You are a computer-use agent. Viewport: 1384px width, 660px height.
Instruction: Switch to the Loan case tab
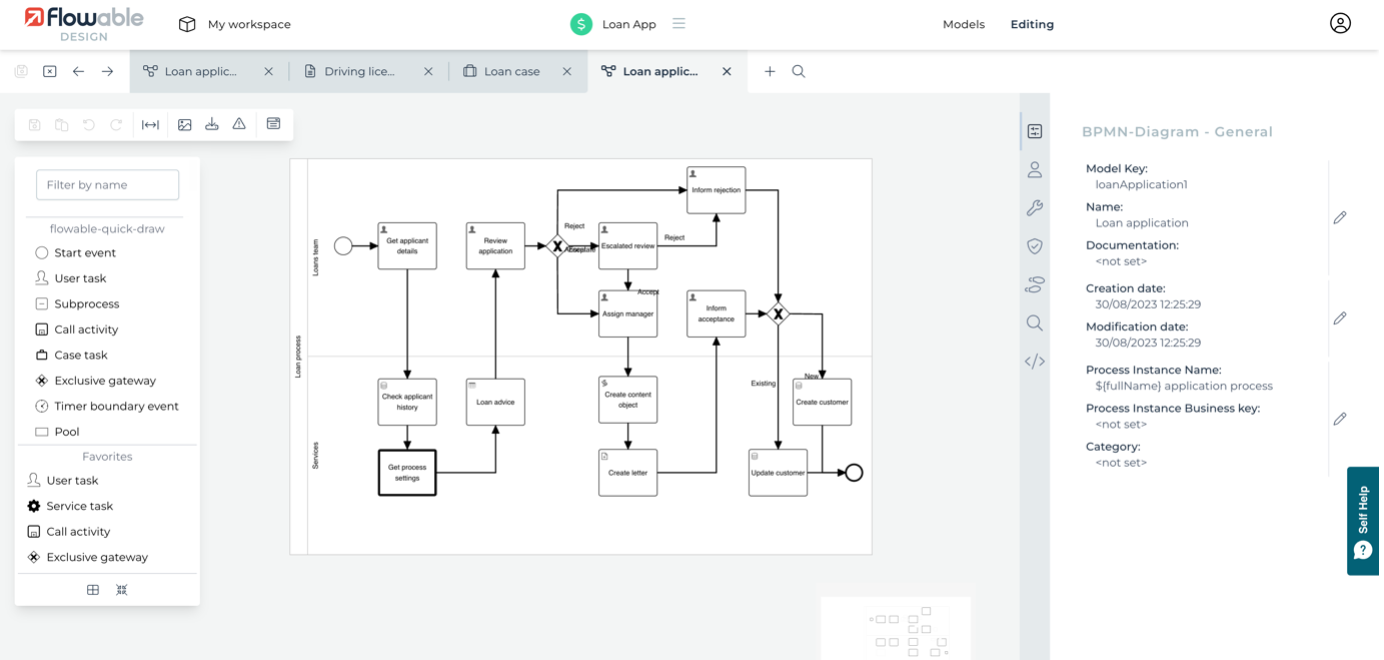coord(511,72)
